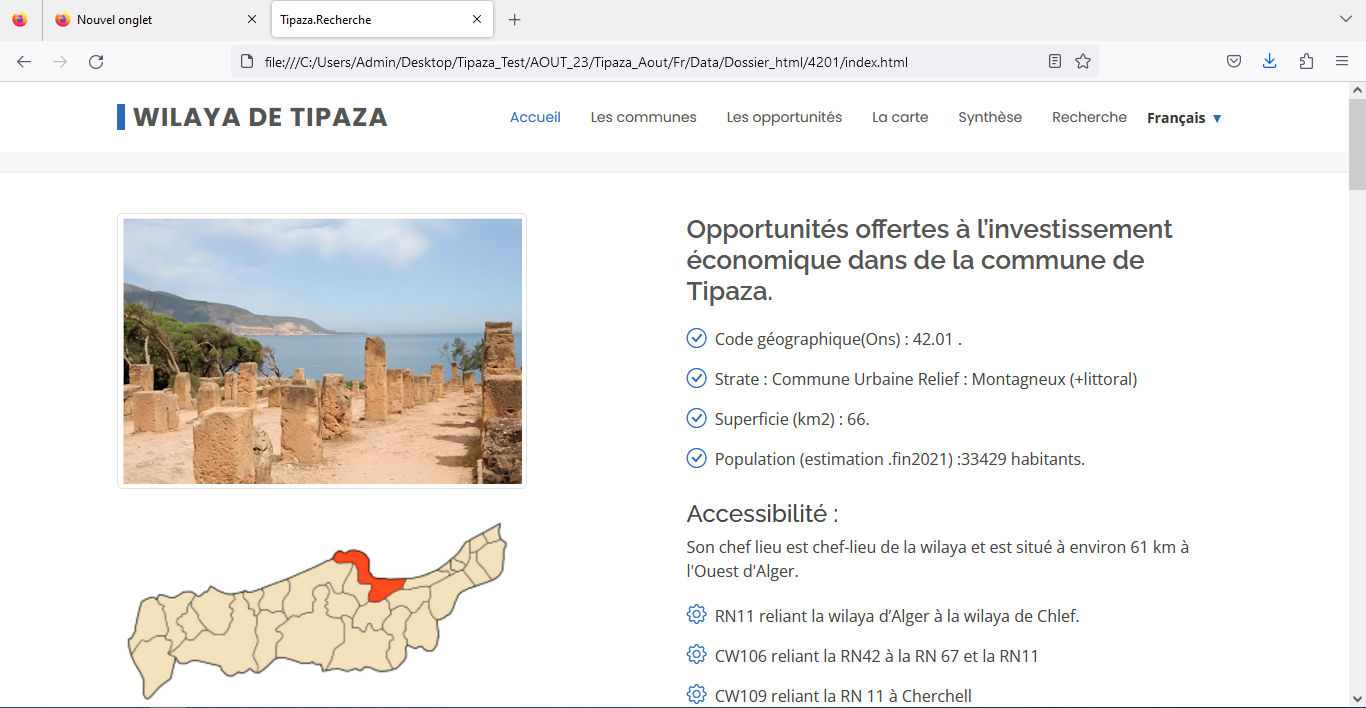Click the Recherche navigation link
This screenshot has height=708, width=1366.
point(1089,117)
